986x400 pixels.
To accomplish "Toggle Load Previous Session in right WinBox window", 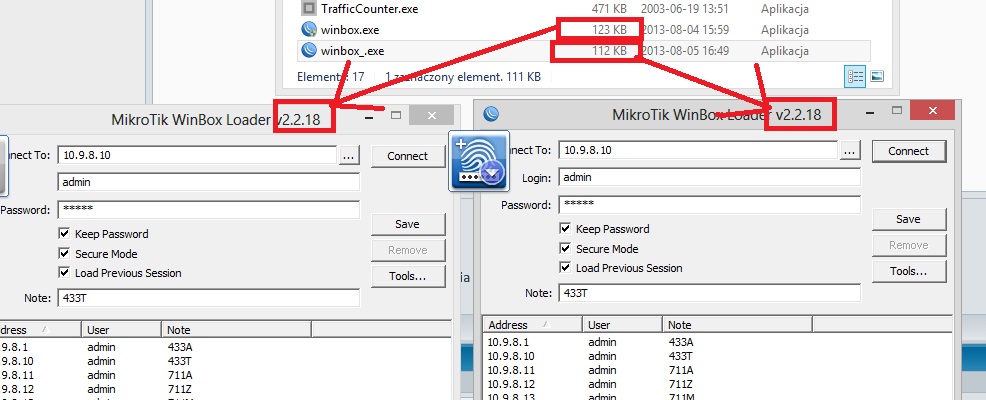I will click(565, 268).
